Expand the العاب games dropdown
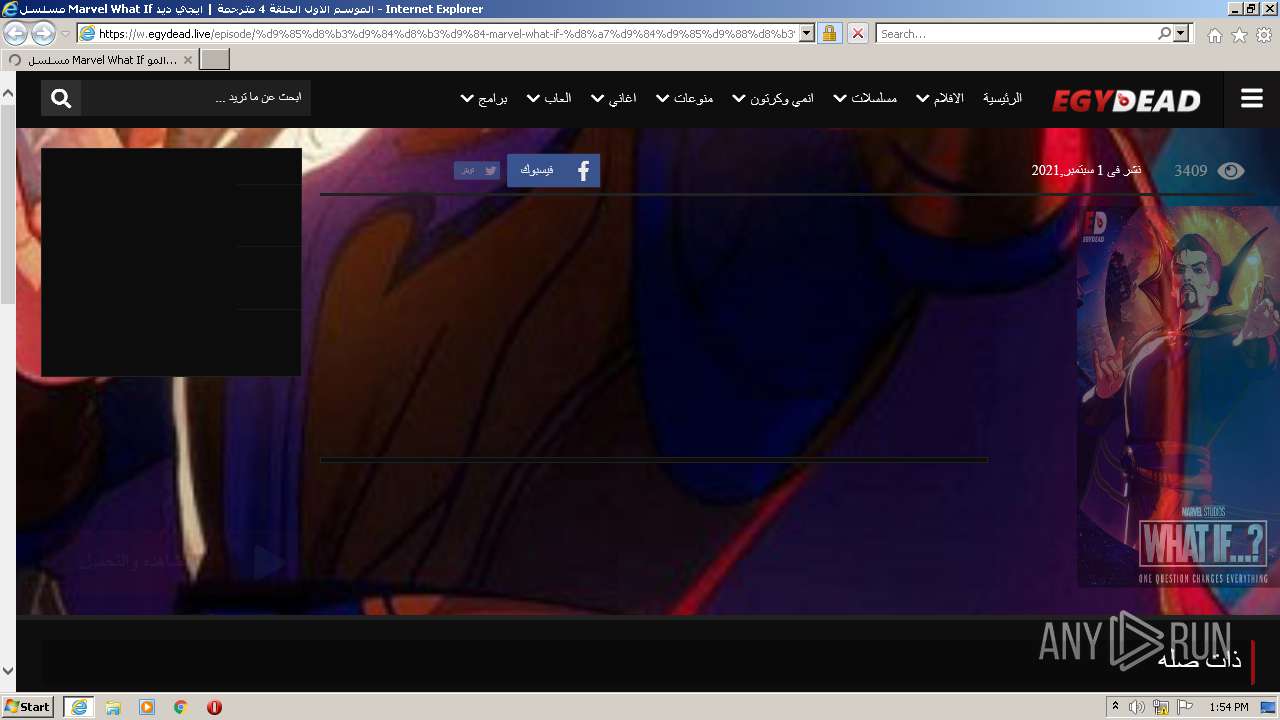 point(549,98)
